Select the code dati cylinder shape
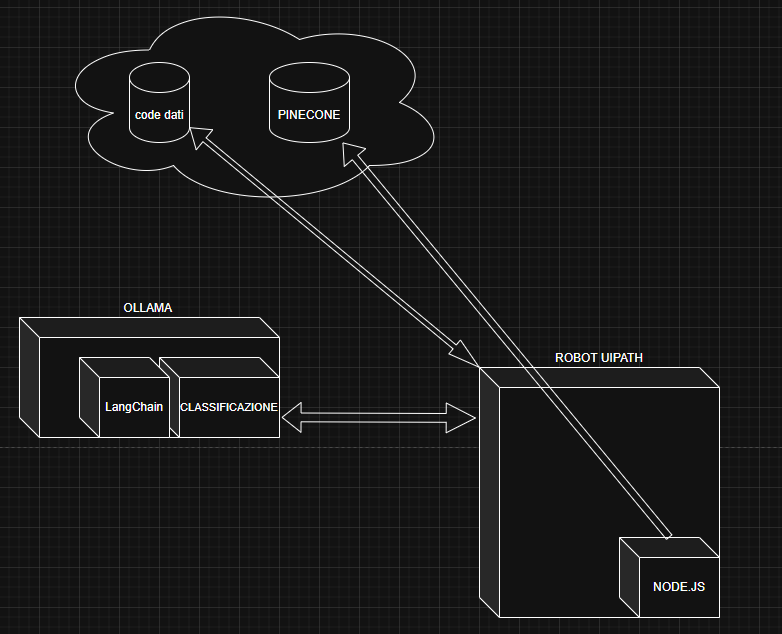 (x=159, y=102)
